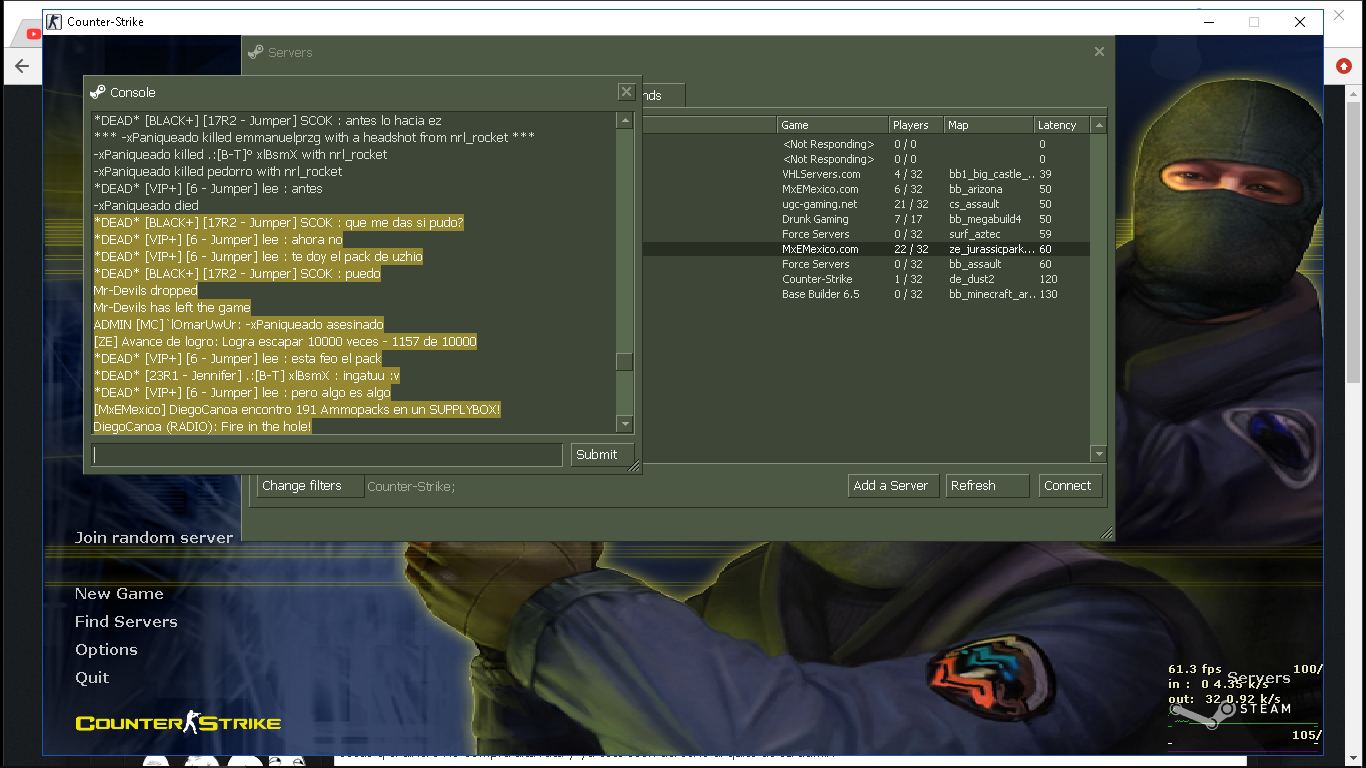The height and width of the screenshot is (768, 1366).
Task: Click the server list scrollbar down arrow
Action: [1099, 454]
